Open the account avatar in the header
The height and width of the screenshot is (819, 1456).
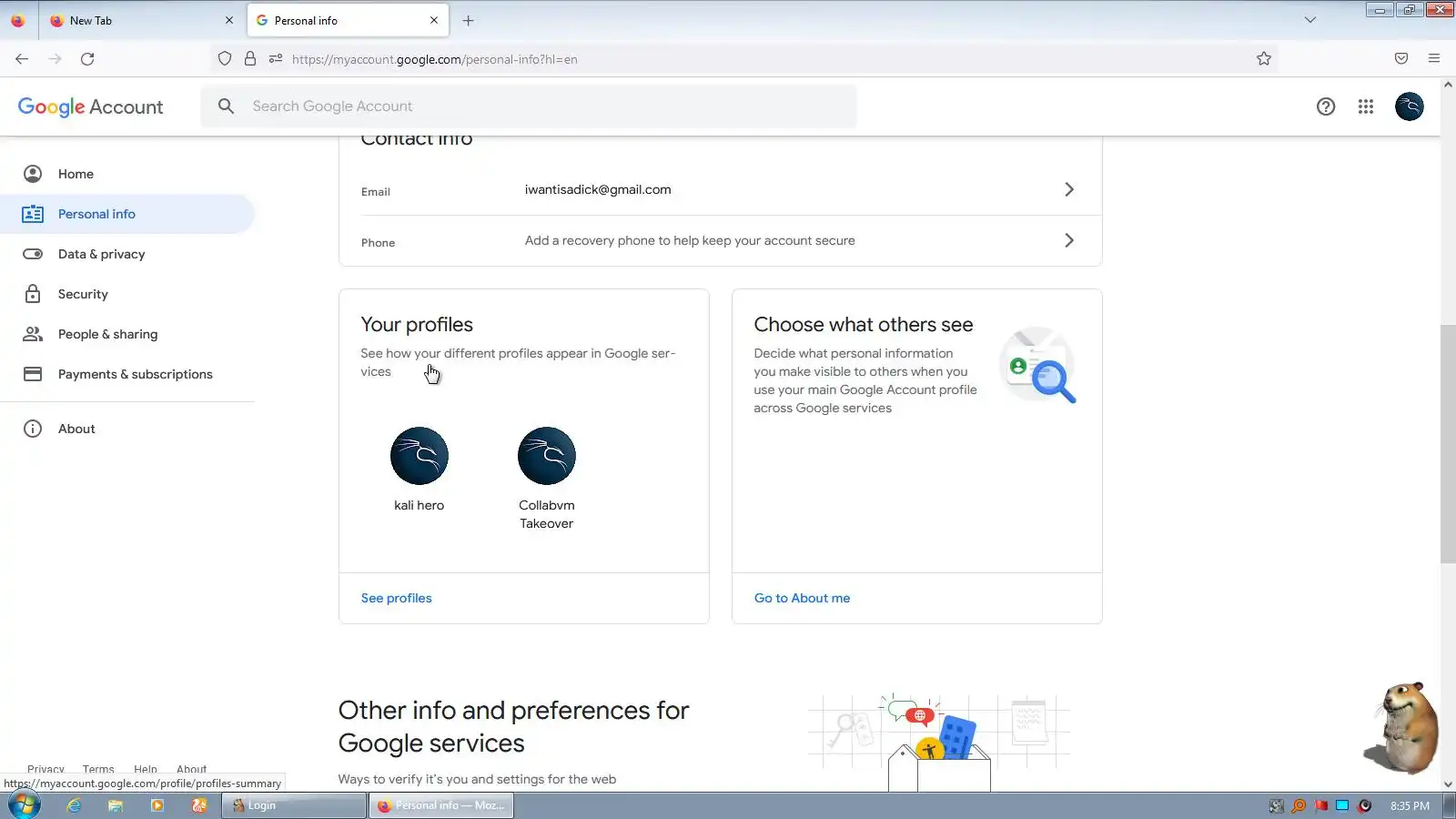click(1410, 106)
